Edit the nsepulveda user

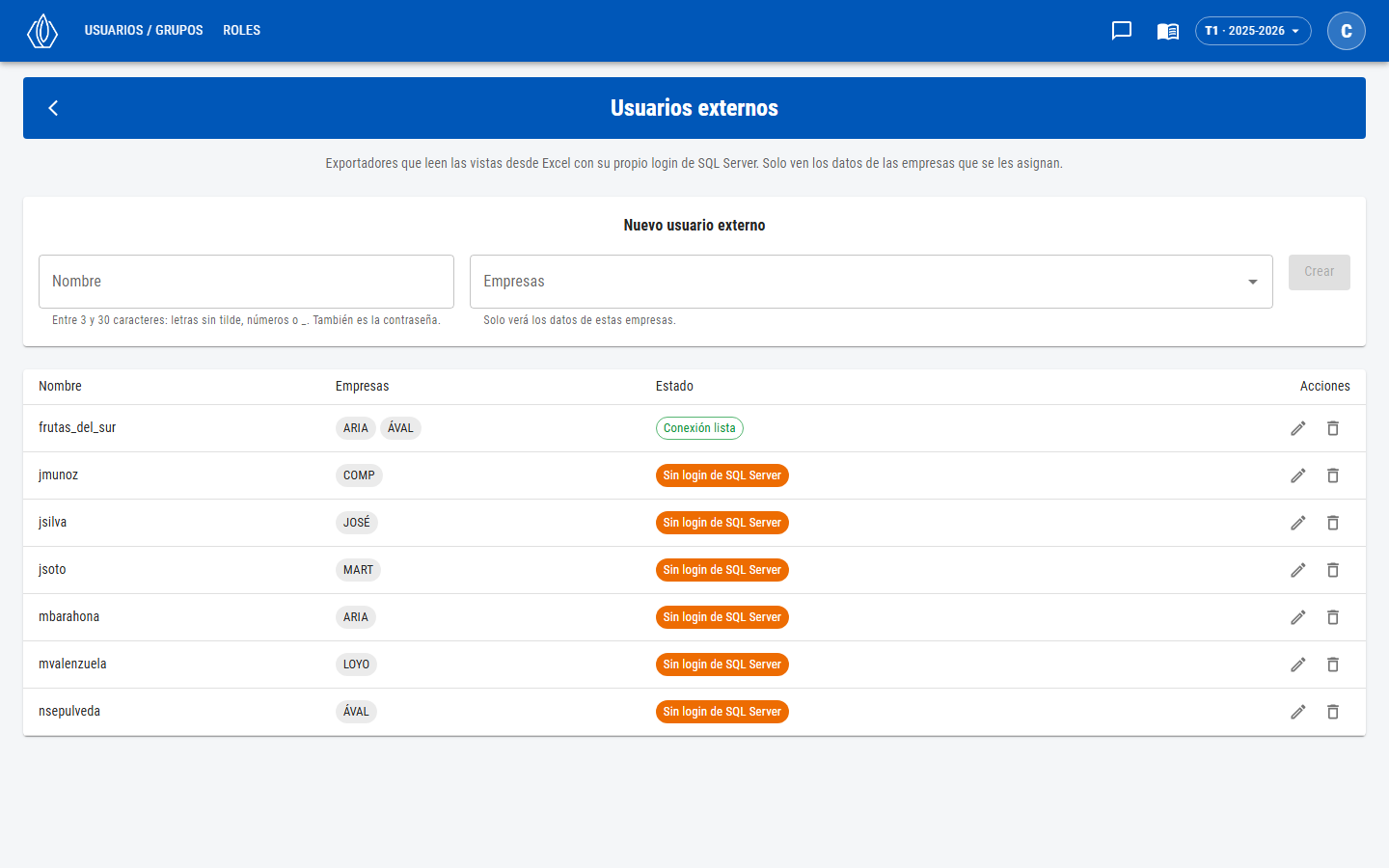[x=1298, y=712]
